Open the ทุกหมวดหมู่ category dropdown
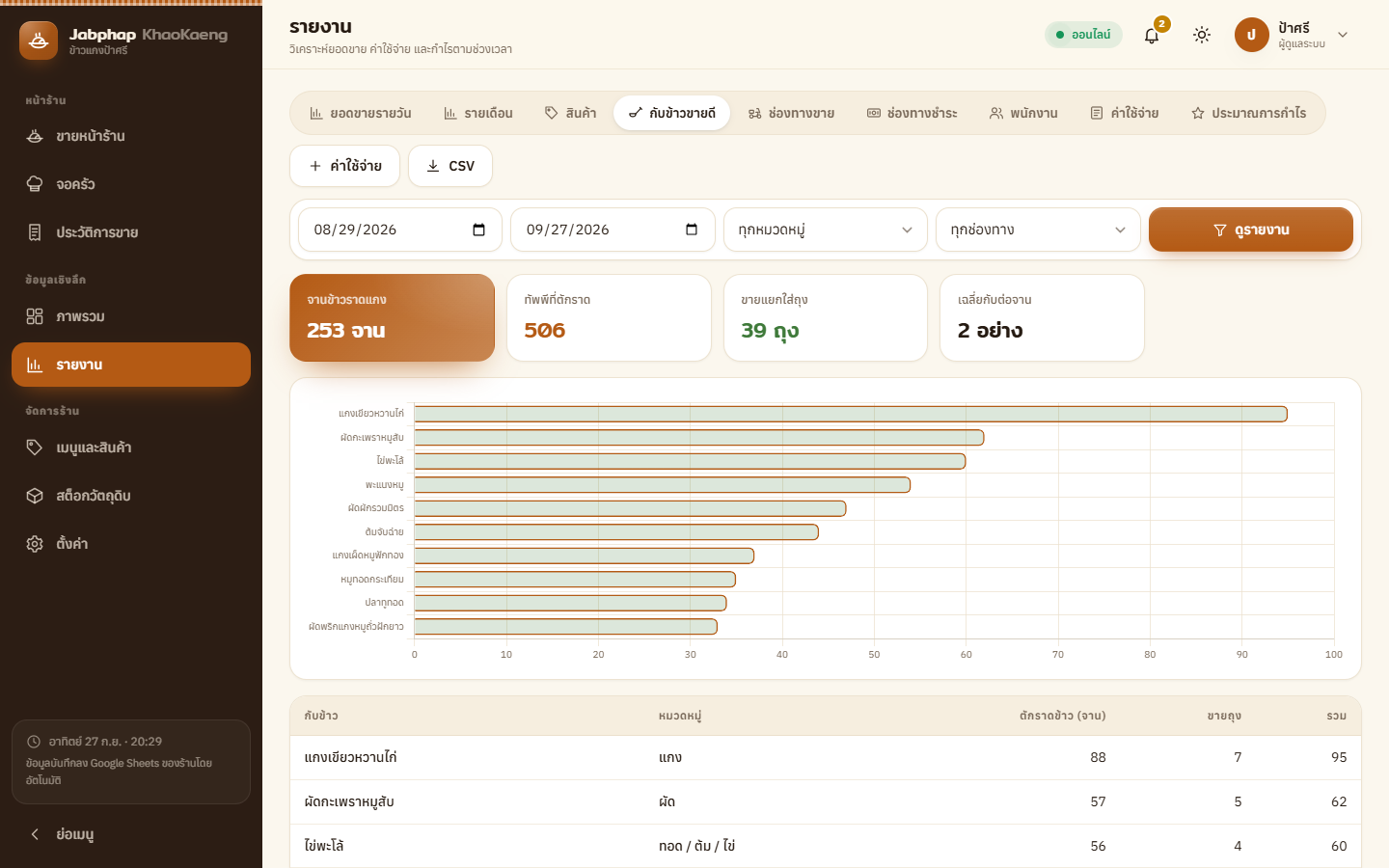Screen dimensions: 1389x868 (826, 230)
